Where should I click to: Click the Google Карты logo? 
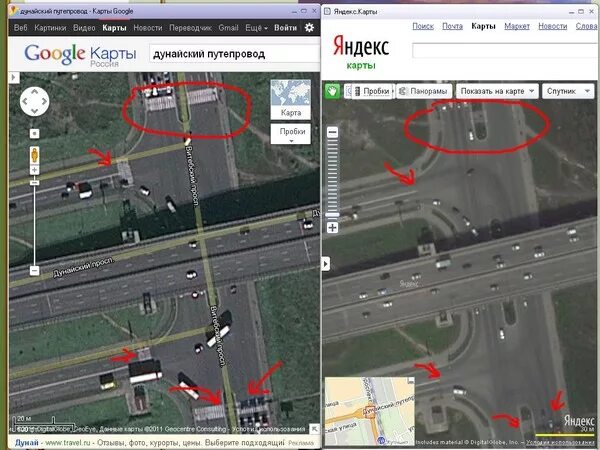coord(80,54)
